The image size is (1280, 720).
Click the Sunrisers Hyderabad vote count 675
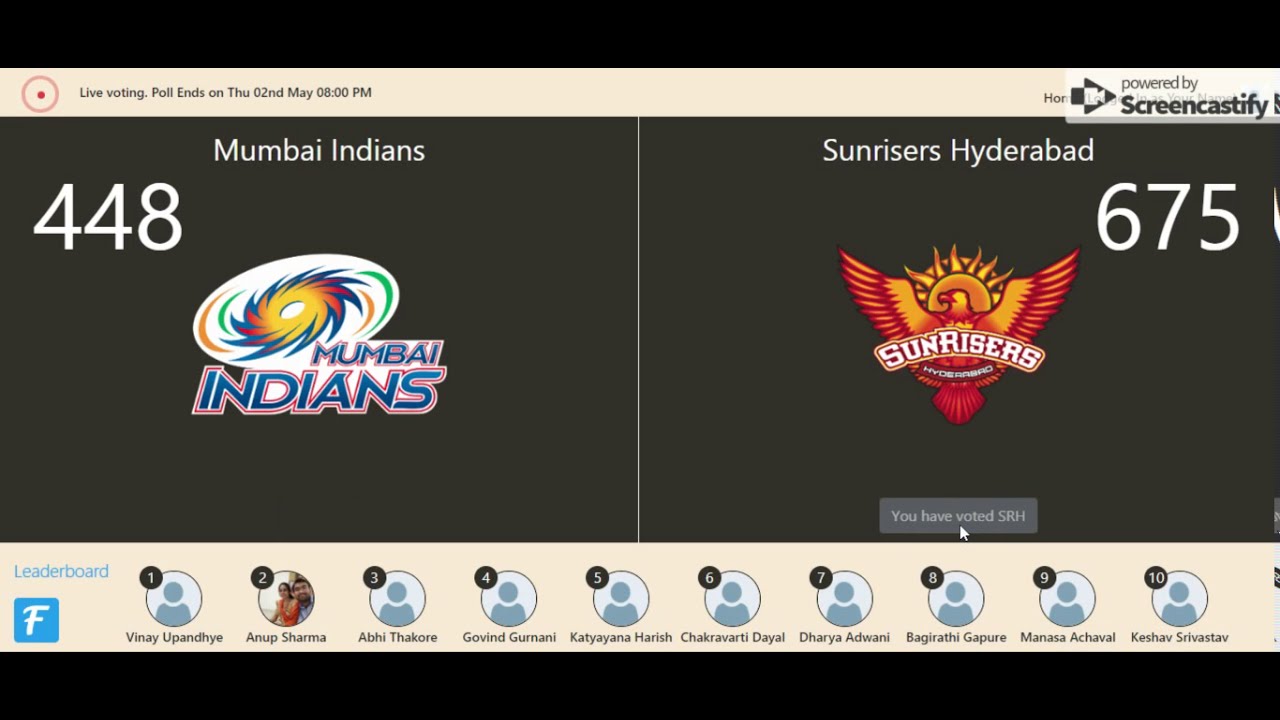tap(1168, 217)
